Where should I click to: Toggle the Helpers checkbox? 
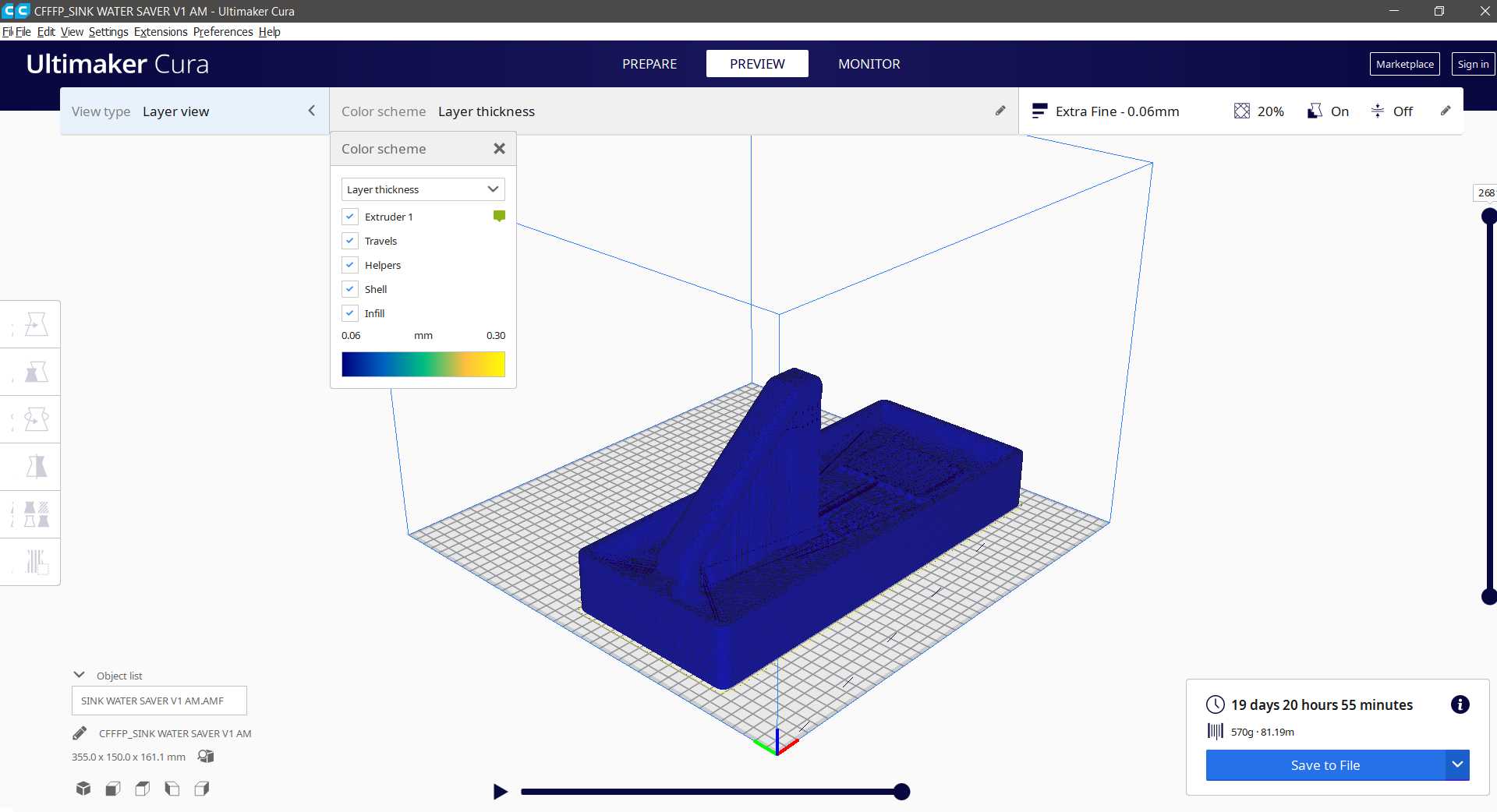(x=350, y=265)
